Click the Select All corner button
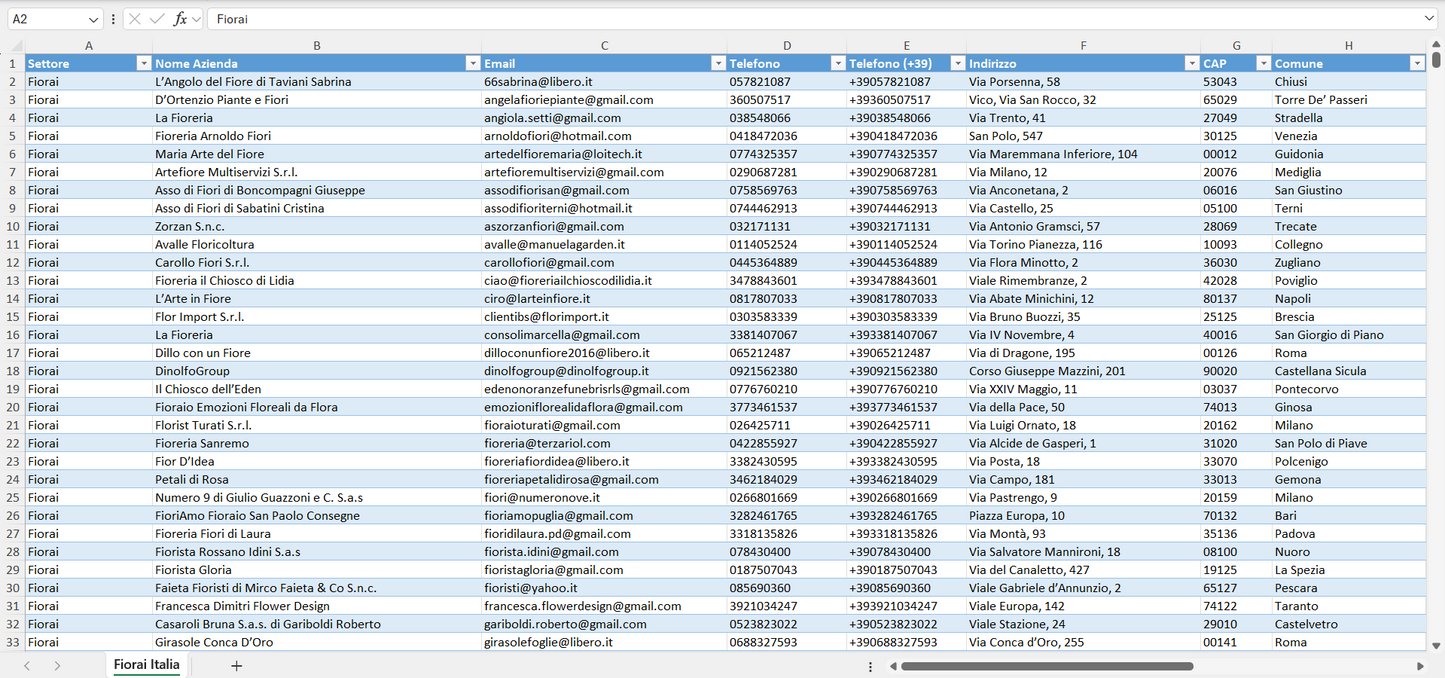 coord(13,46)
